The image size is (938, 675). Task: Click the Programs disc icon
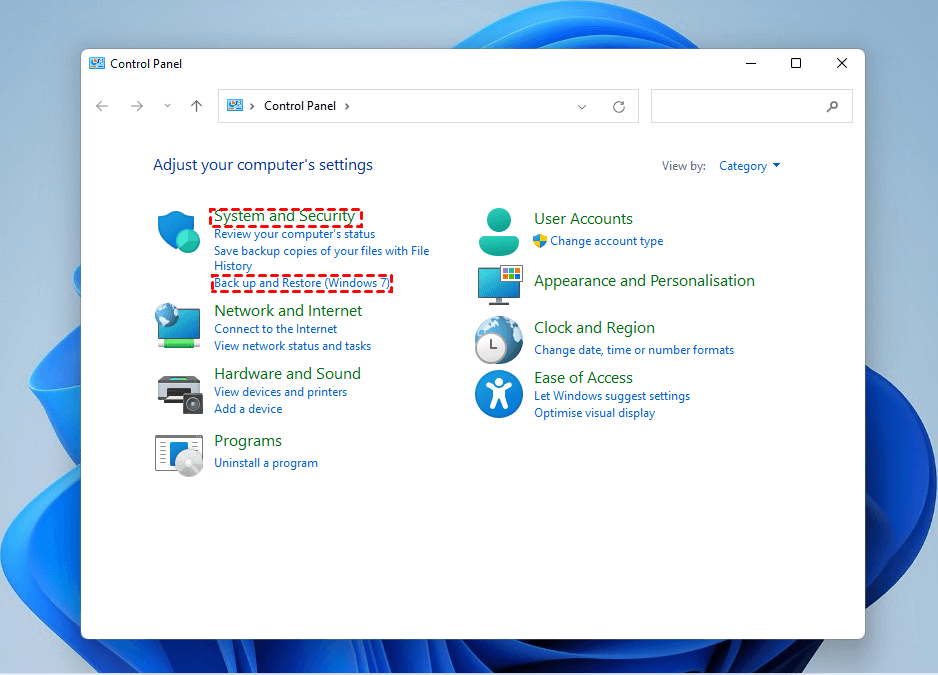[x=179, y=455]
